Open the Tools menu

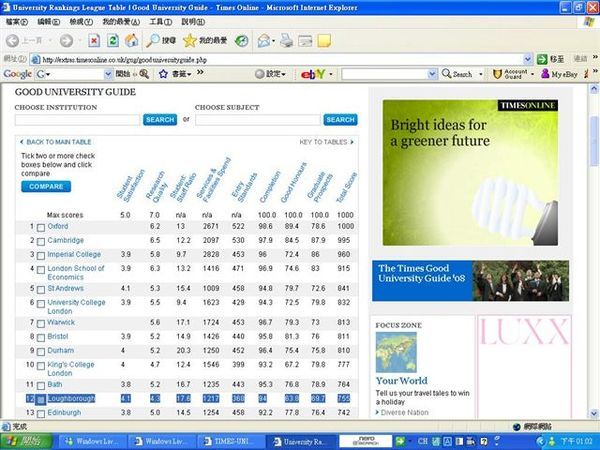[160, 22]
